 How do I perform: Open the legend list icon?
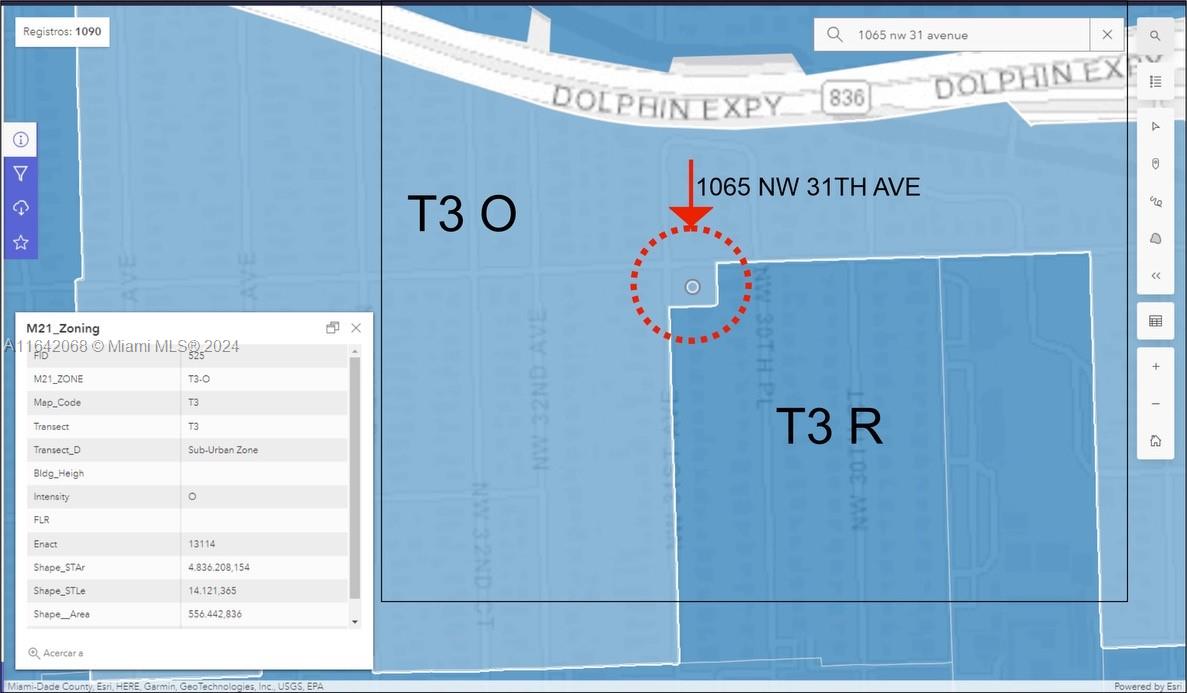point(1155,81)
